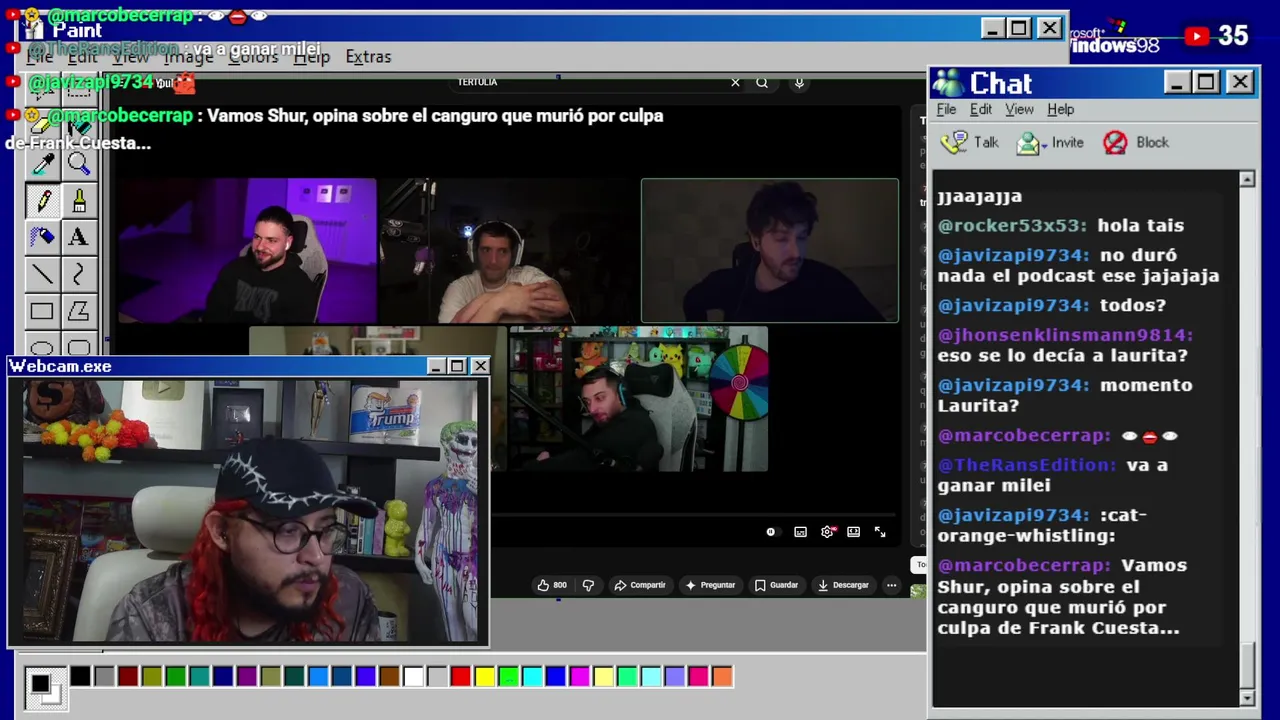Pick the brown color swatch
The width and height of the screenshot is (1280, 720).
pos(389,677)
